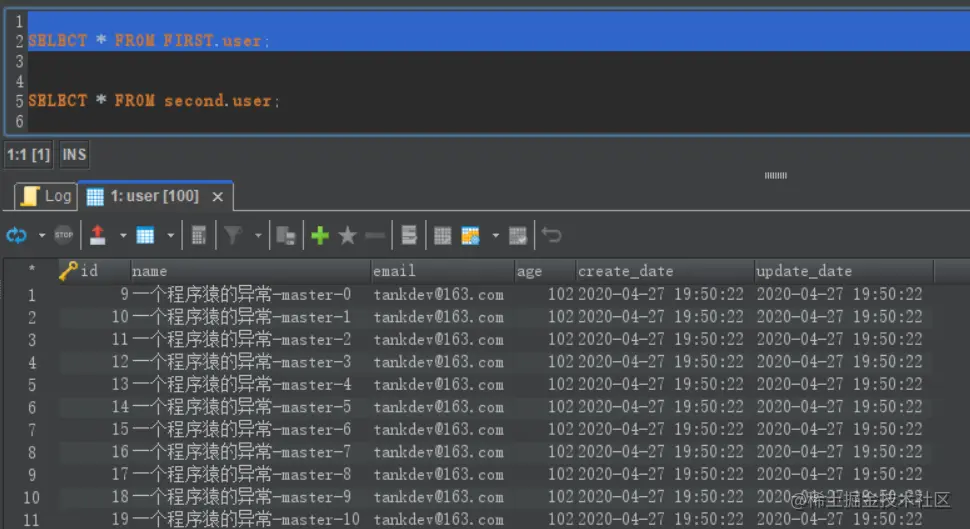Click the create_date cell in row 3
Screen dimensions: 970x529
pos(664,340)
